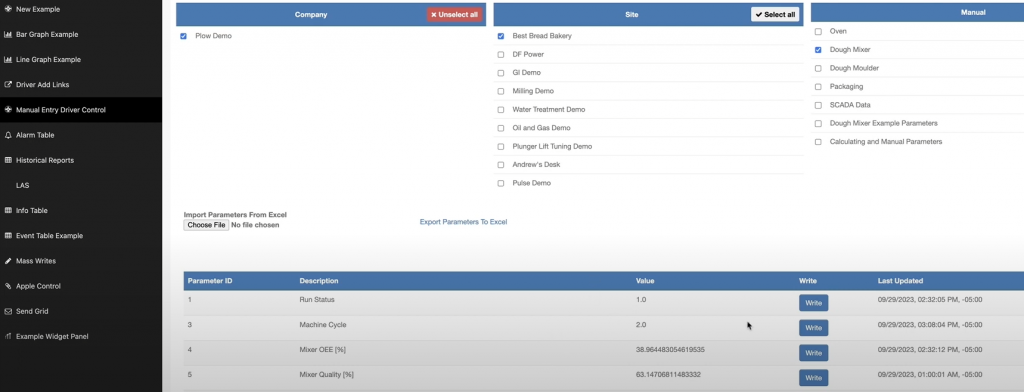Click Write button for Mixer OEE
This screenshot has width=1024, height=392.
(813, 353)
